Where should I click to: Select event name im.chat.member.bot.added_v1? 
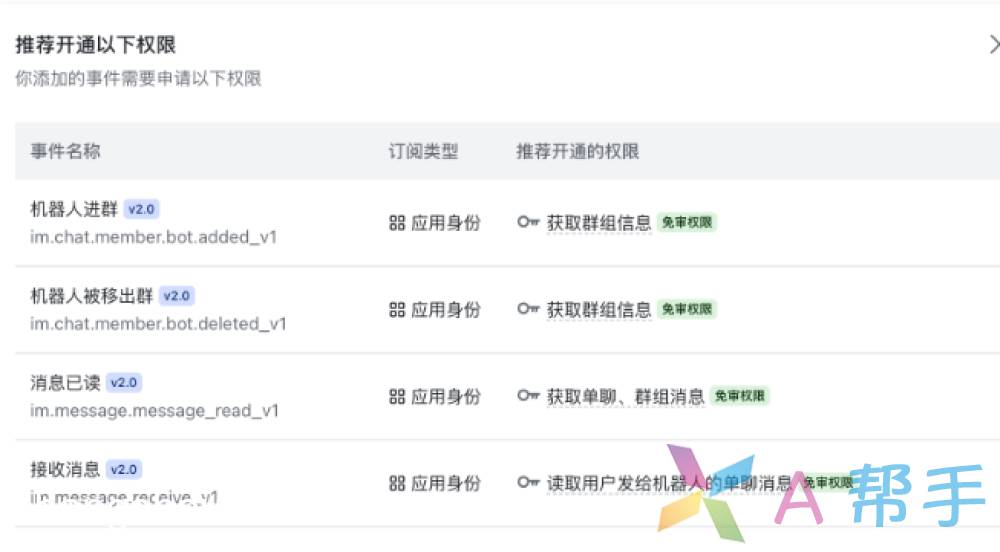tap(153, 237)
